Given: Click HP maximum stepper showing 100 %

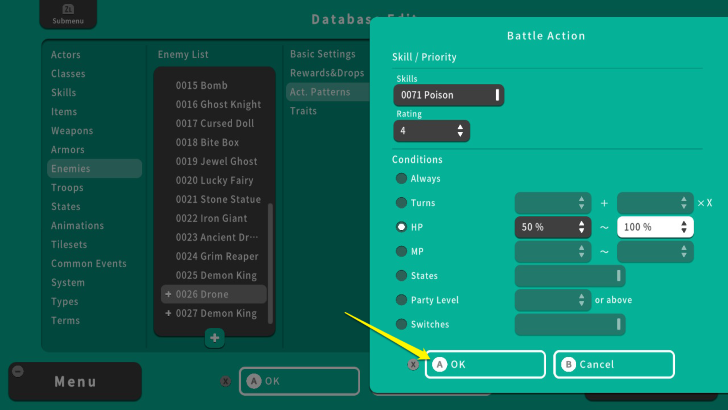Looking at the screenshot, I should (x=655, y=227).
